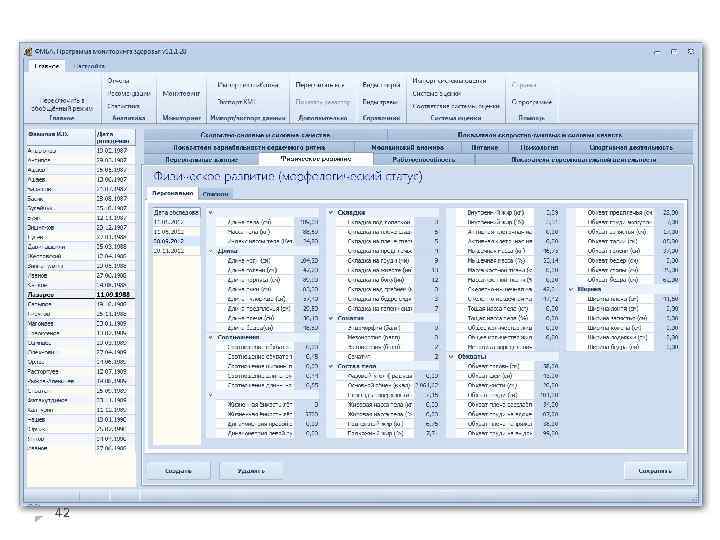Select examination date 11.05.2012
Image resolution: width=720 pixels, height=540 pixels.
(176, 231)
